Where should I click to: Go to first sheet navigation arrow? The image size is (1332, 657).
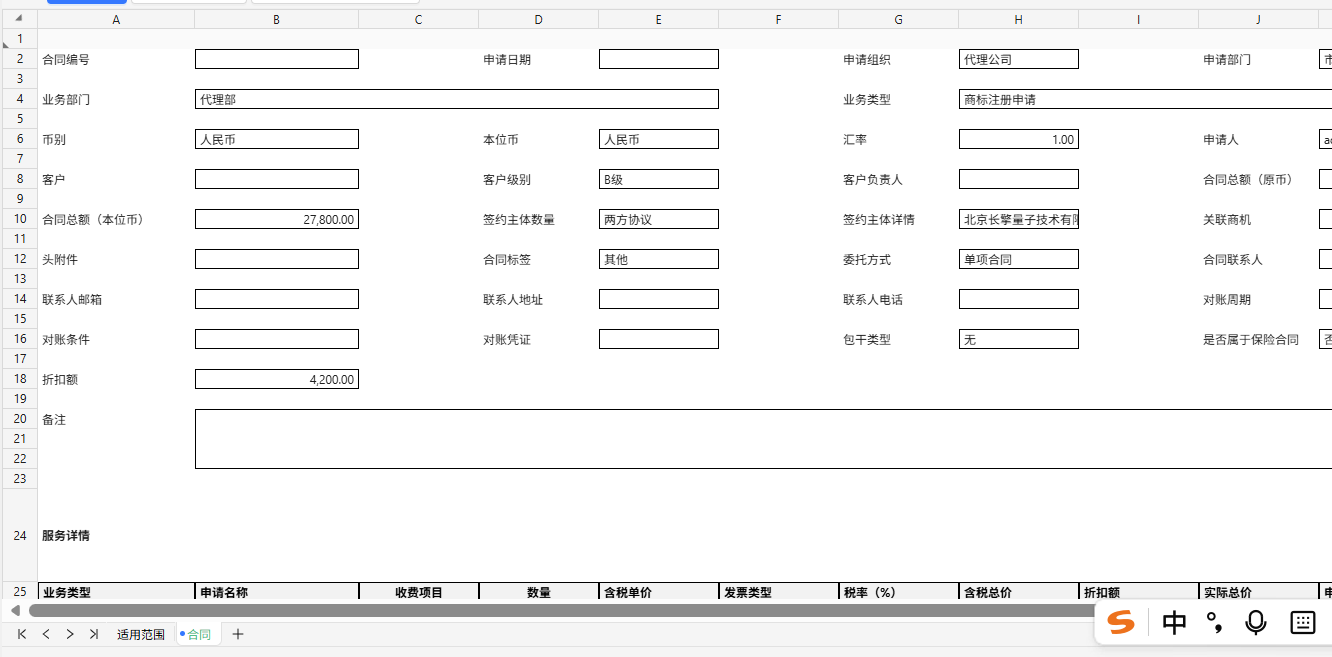(x=22, y=634)
